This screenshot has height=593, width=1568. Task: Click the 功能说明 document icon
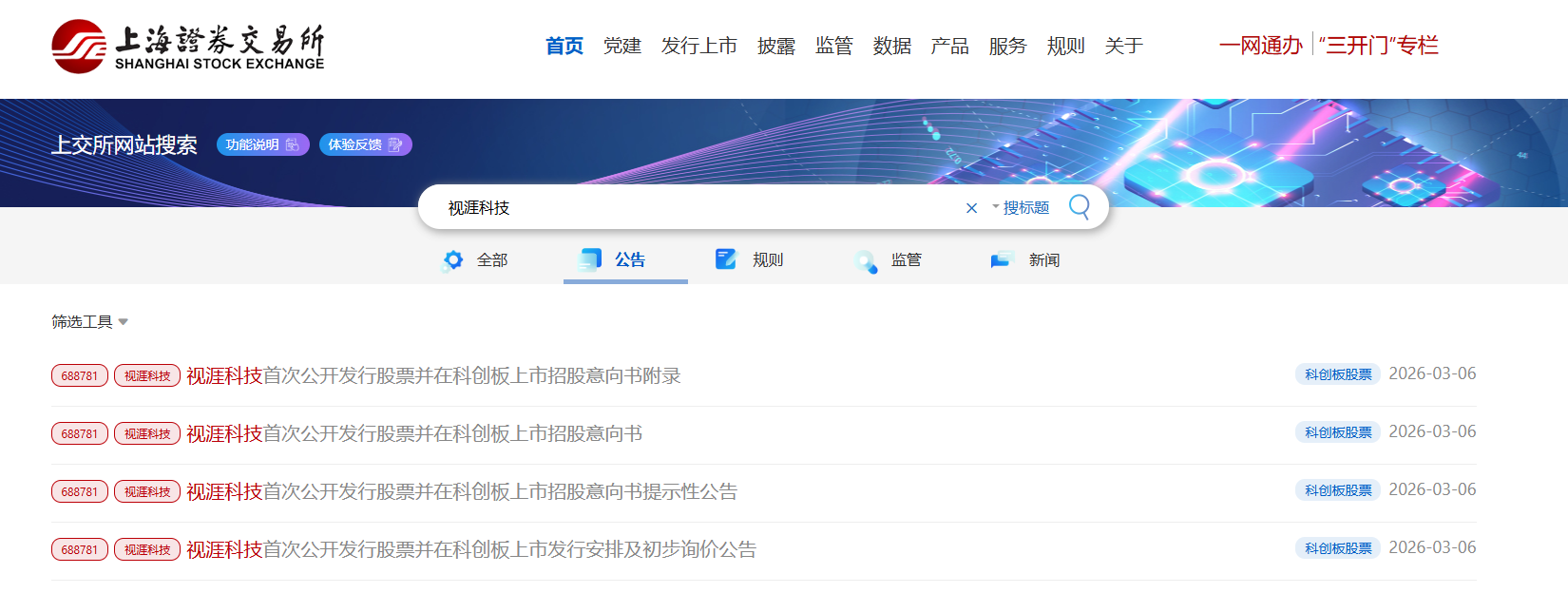point(293,144)
